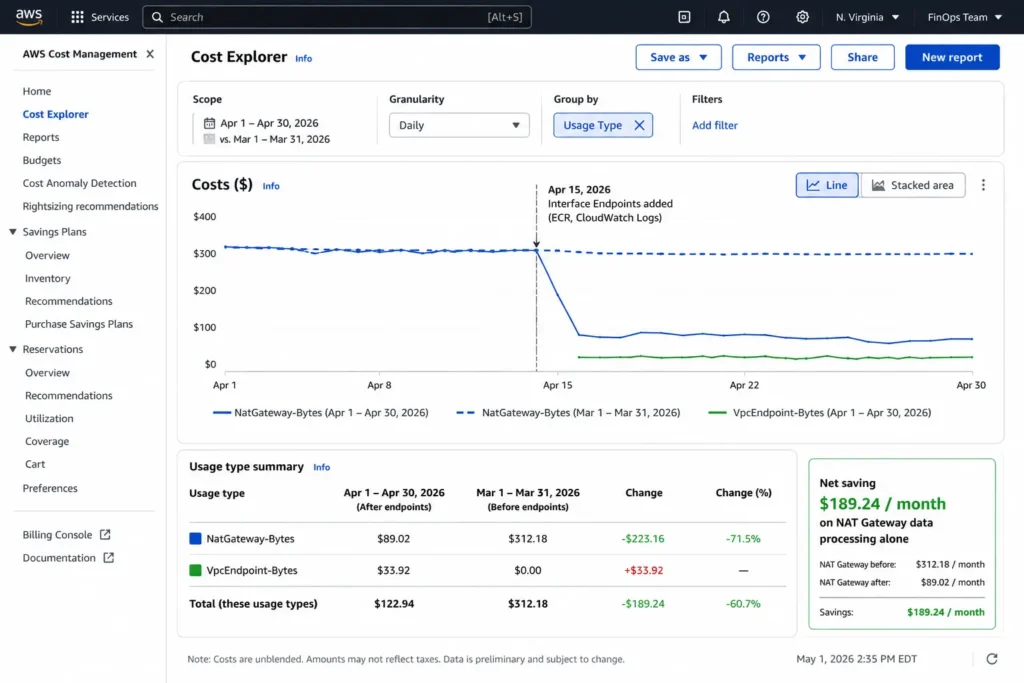Image resolution: width=1024 pixels, height=683 pixels.
Task: Close the AWS Cost Management side panel
Action: pos(150,54)
